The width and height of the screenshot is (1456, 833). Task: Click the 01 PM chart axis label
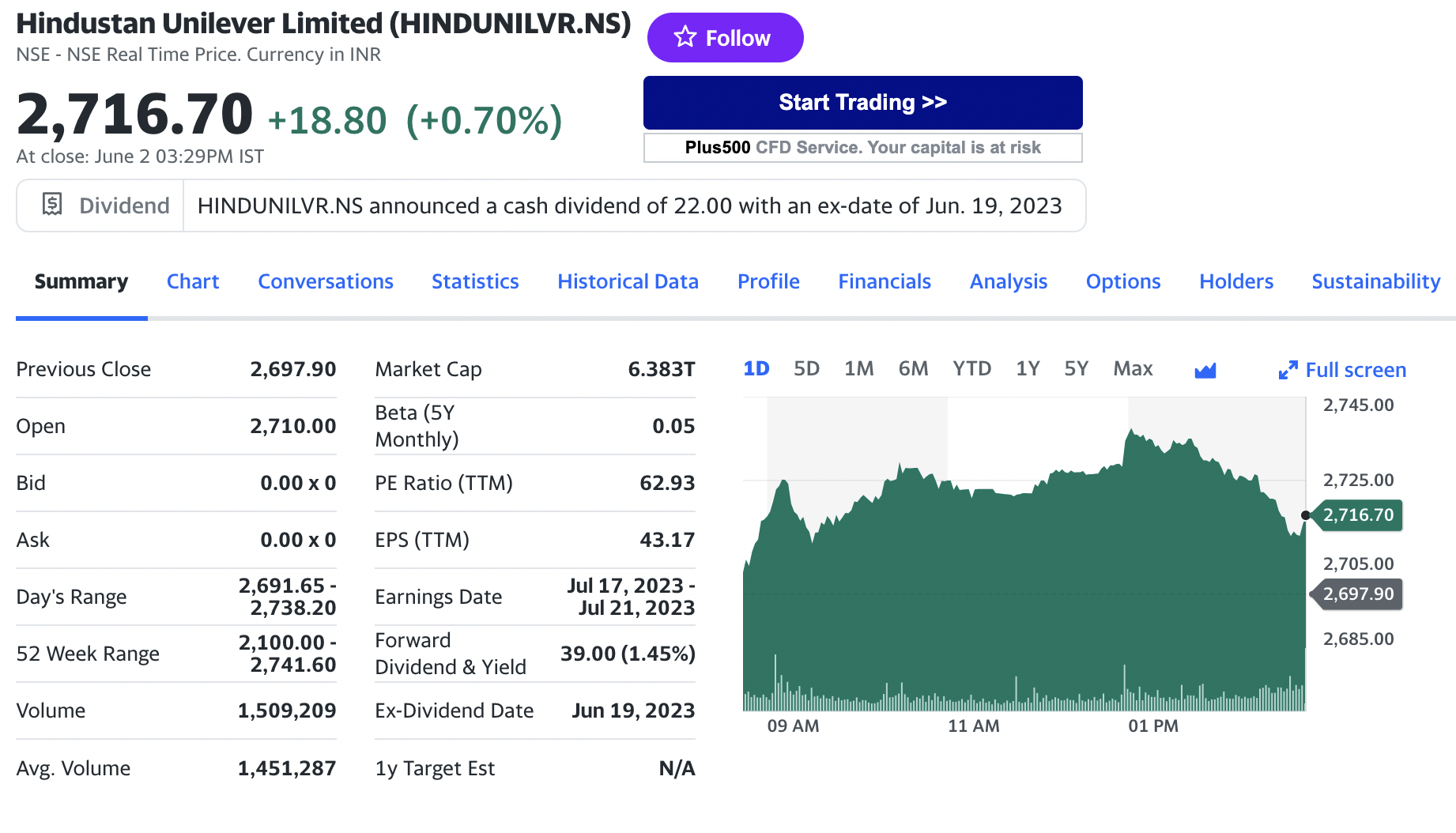coord(1153,726)
